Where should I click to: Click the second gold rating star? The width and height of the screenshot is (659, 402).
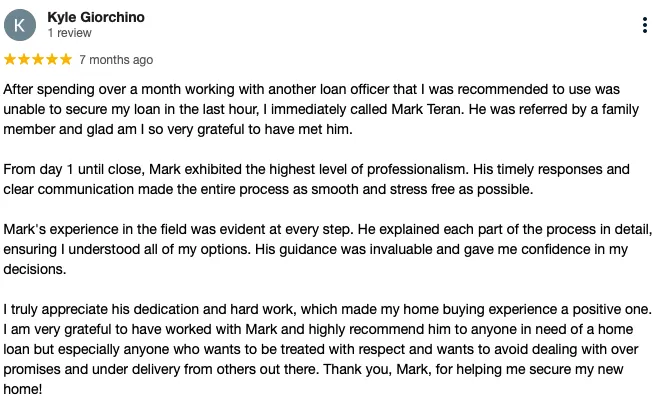coord(24,60)
